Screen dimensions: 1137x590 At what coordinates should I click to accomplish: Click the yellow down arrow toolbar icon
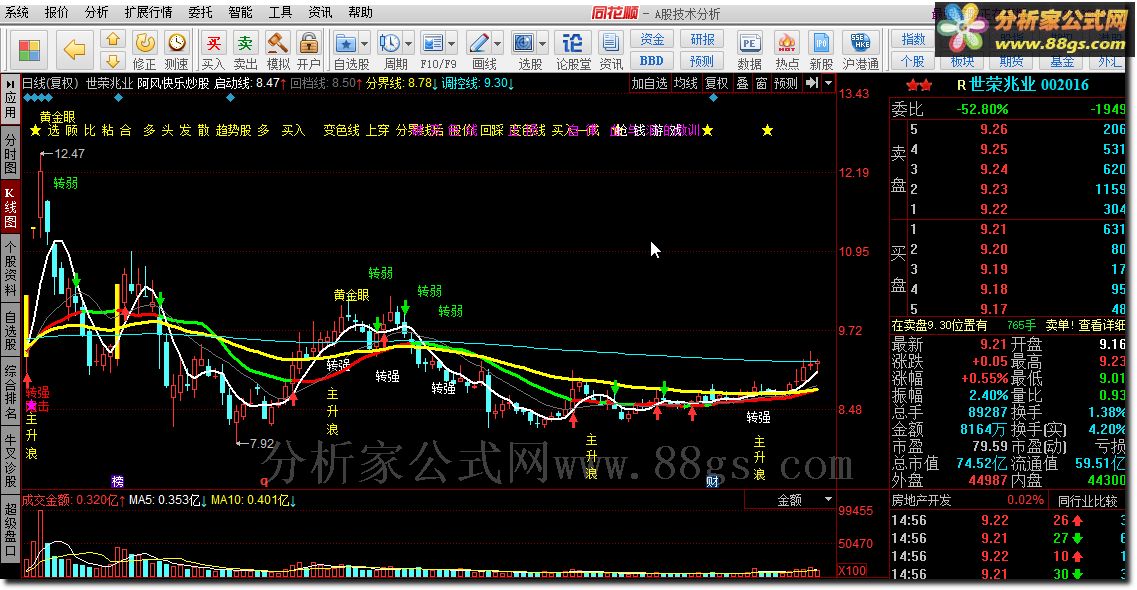pos(112,61)
